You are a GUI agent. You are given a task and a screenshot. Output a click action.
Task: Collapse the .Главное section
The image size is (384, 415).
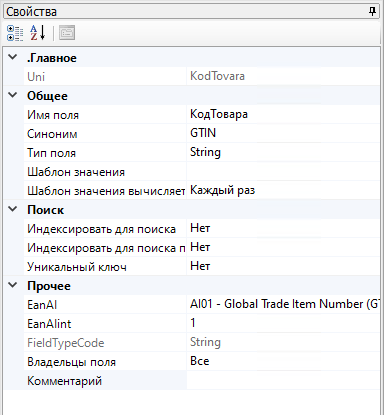(x=13, y=57)
